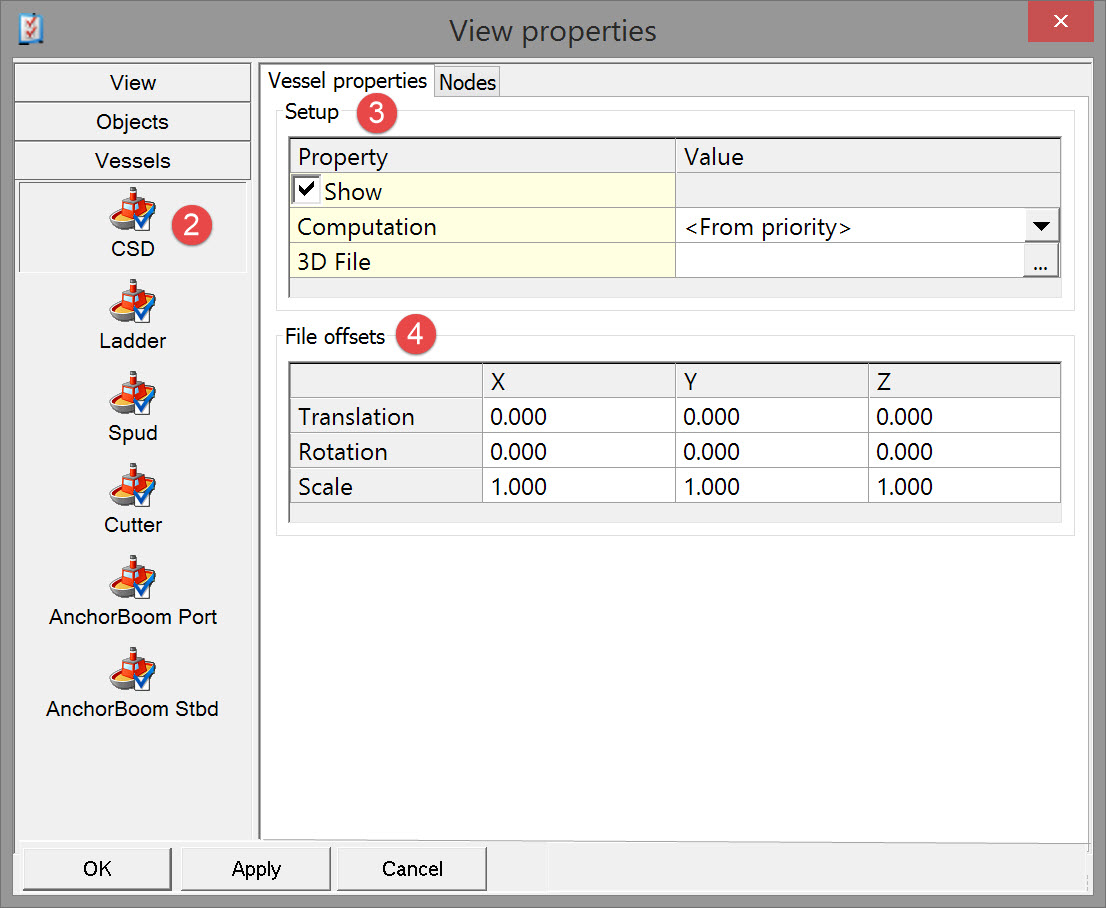The height and width of the screenshot is (908, 1106).
Task: Select the Ladder vessel icon
Action: click(x=133, y=304)
